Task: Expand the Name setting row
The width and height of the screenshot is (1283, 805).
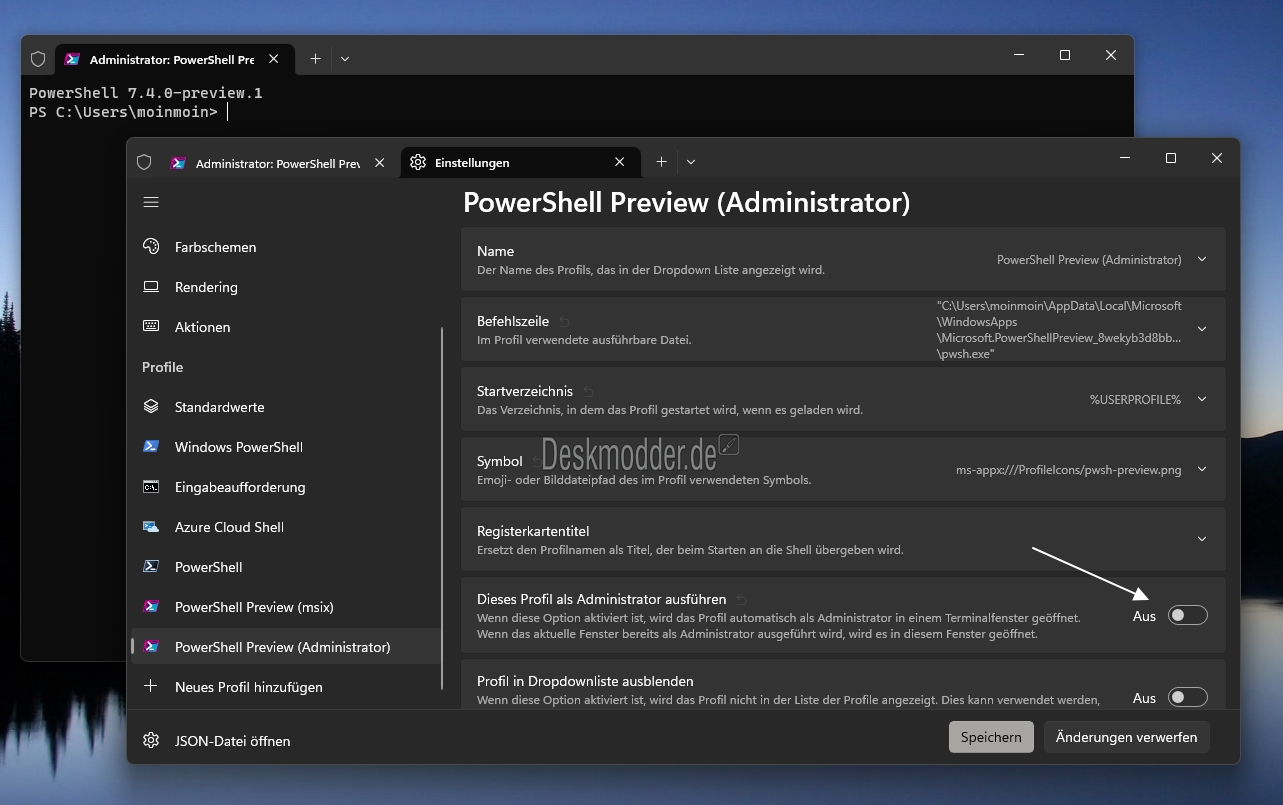Action: (x=1202, y=259)
